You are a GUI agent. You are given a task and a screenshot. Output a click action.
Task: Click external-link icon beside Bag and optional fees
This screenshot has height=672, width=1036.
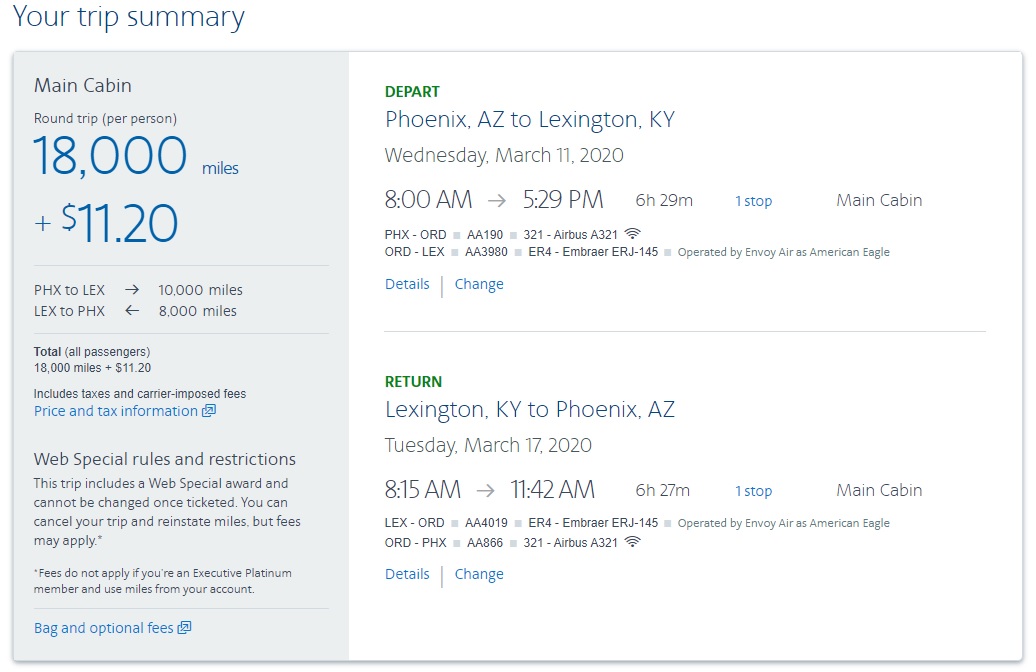pos(184,628)
